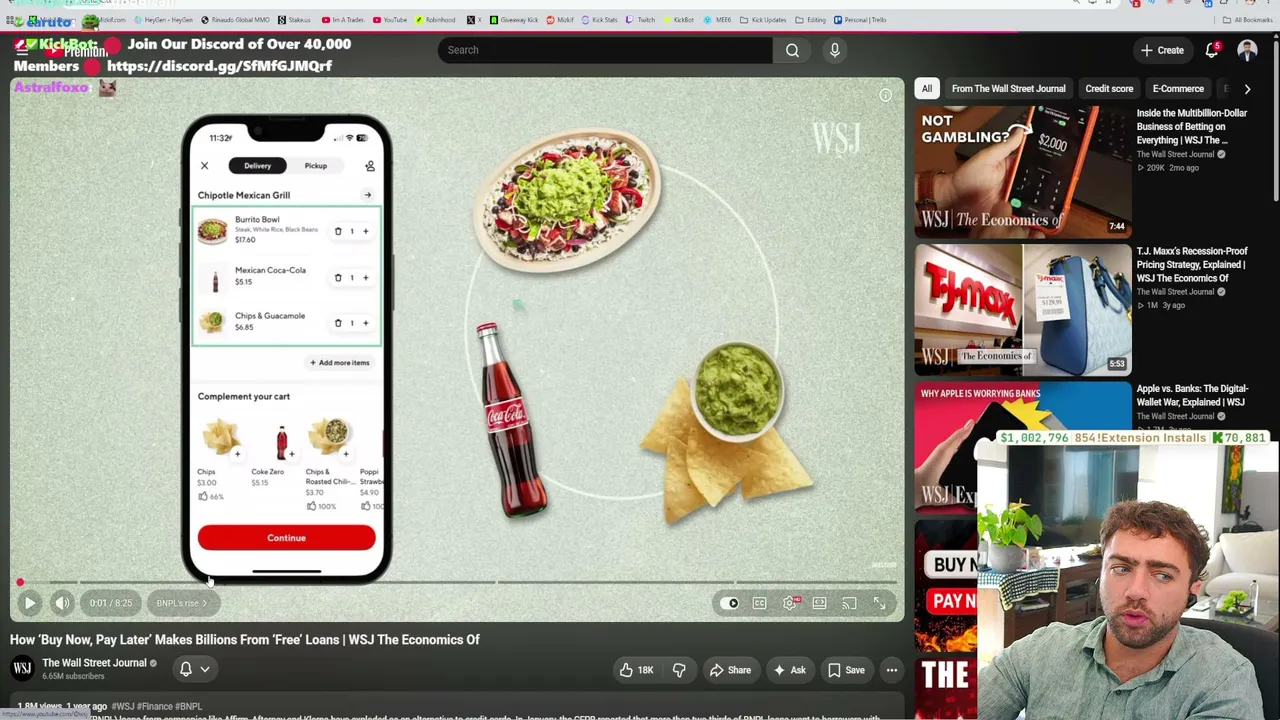Image resolution: width=1280 pixels, height=720 pixels.
Task: Open the account avatar menu
Action: pos(1247,50)
